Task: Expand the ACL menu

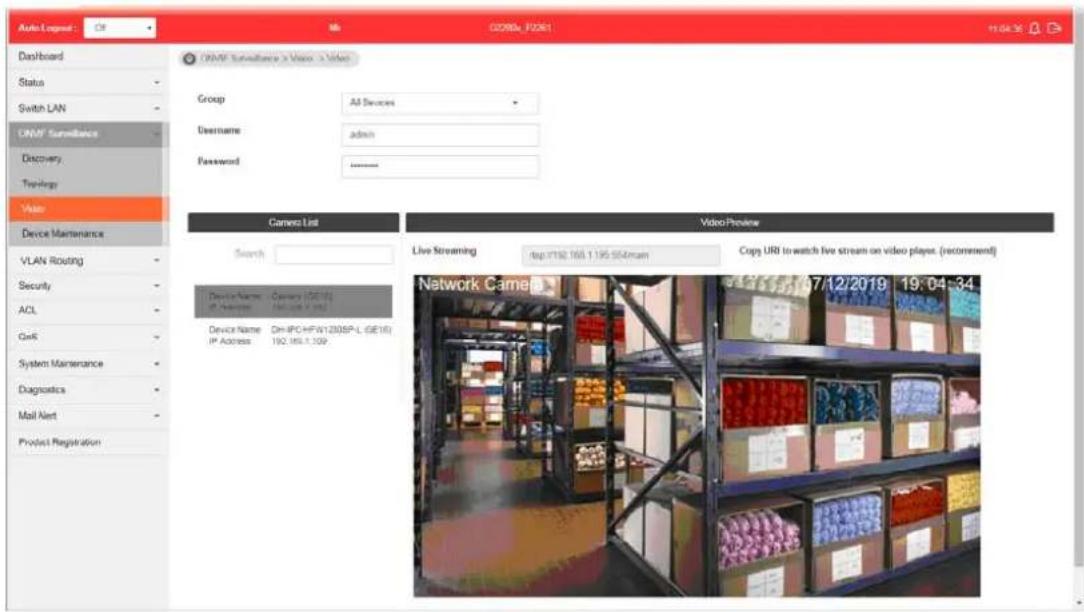Action: point(88,310)
